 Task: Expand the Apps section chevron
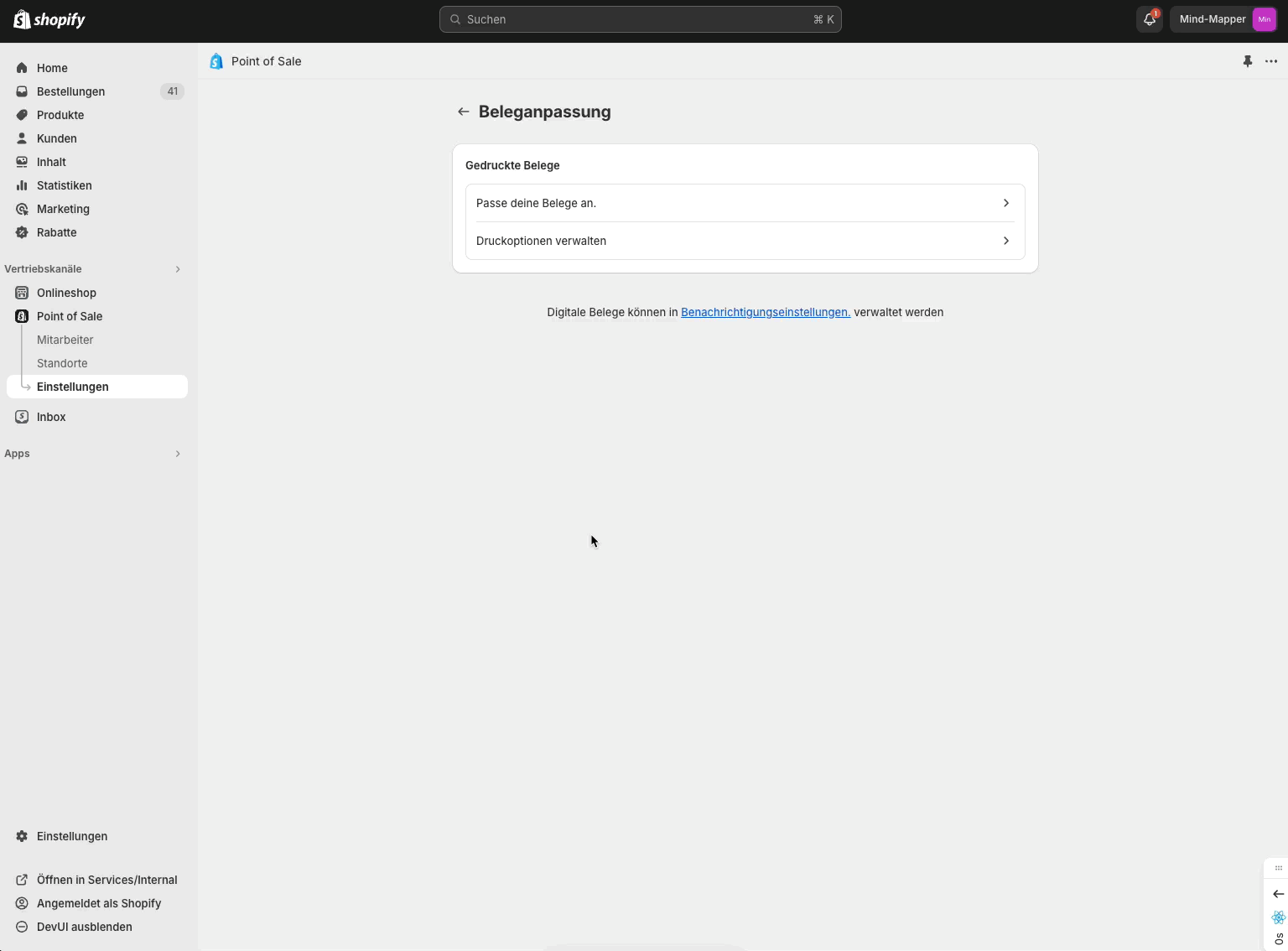click(x=178, y=454)
